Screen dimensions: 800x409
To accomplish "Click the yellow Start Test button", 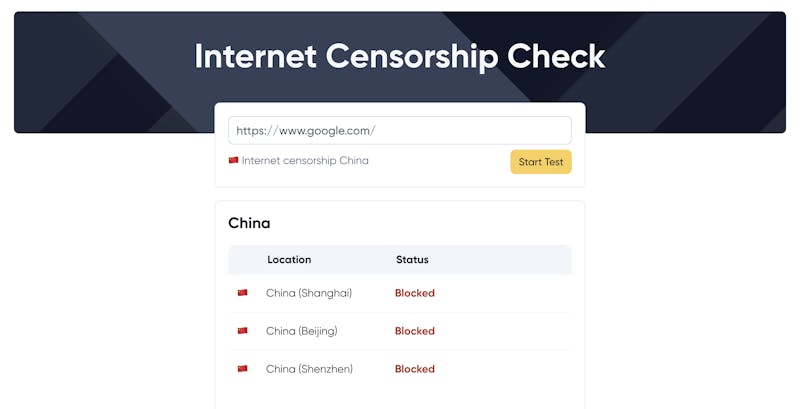I will (x=541, y=162).
